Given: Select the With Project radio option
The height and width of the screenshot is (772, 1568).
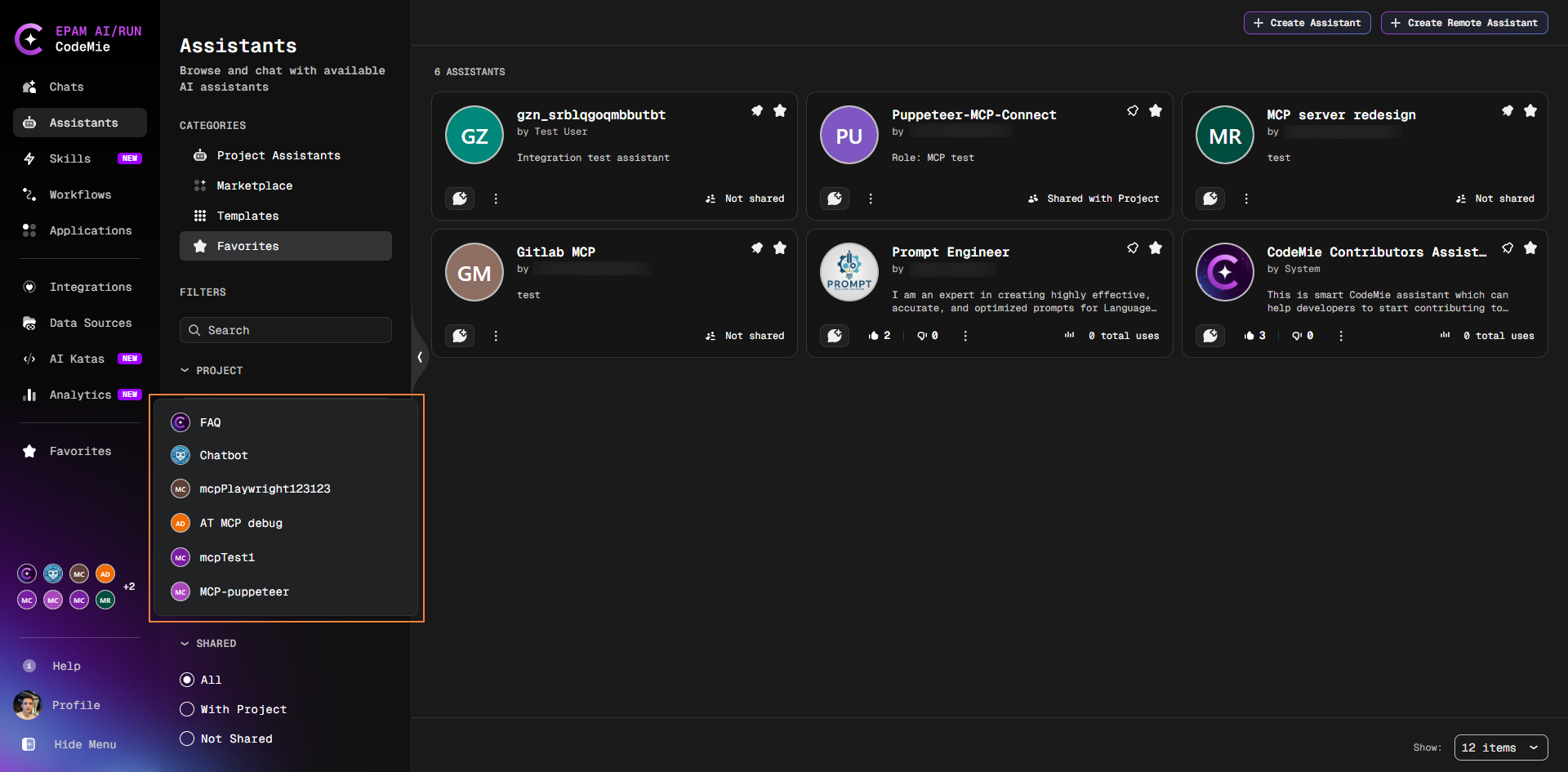Looking at the screenshot, I should [x=187, y=709].
